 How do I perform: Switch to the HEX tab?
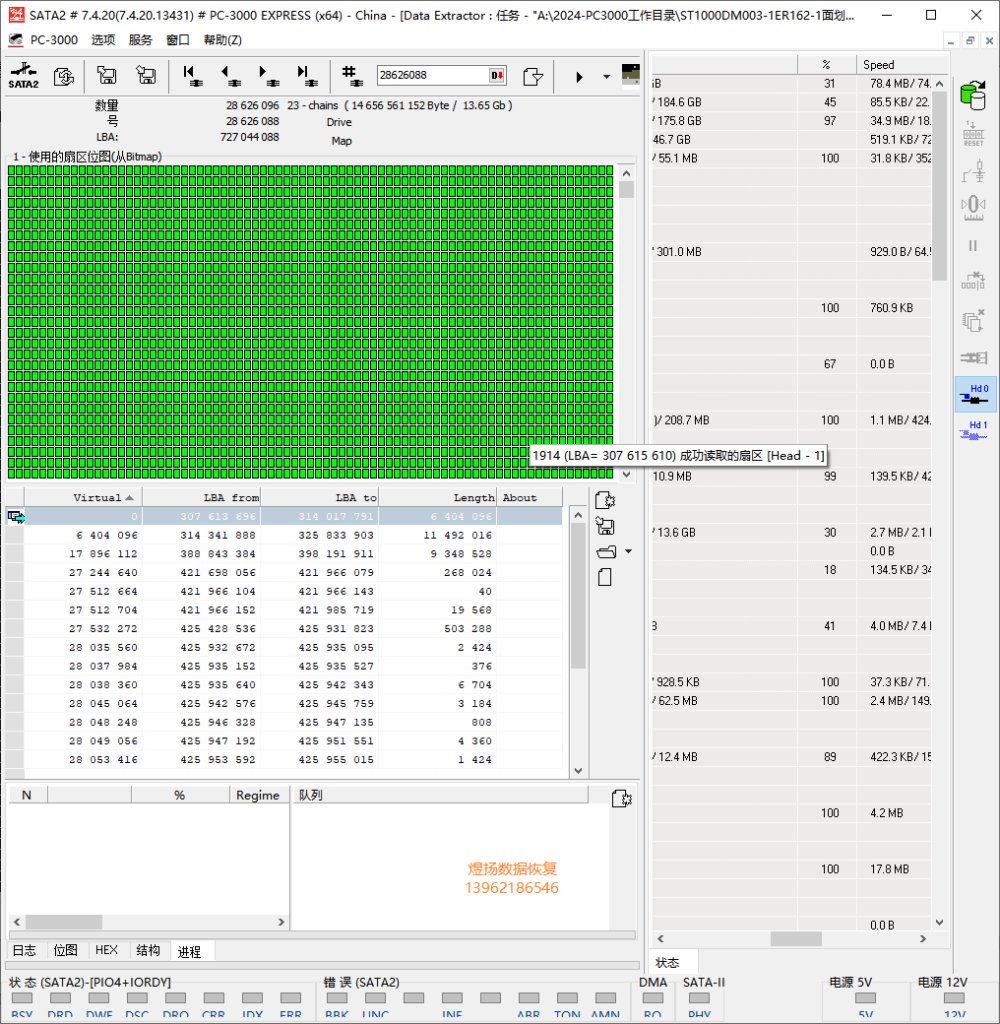[x=106, y=950]
